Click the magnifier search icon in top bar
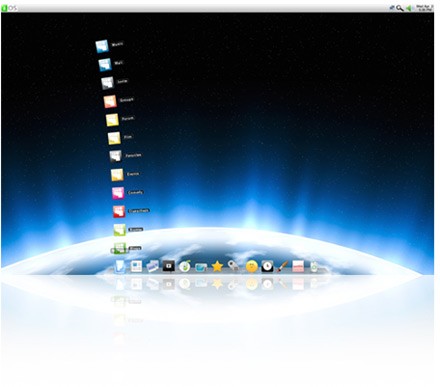 pyautogui.click(x=400, y=8)
